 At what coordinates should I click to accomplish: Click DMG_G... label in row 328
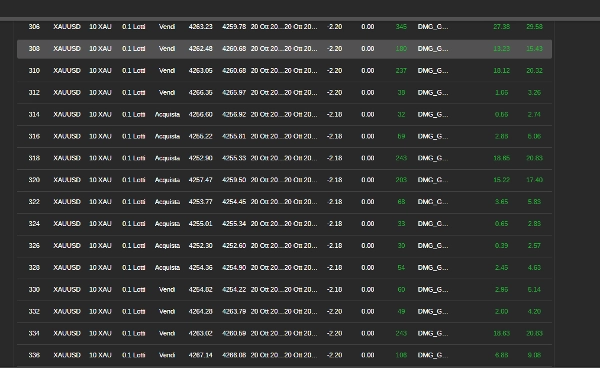coord(433,268)
